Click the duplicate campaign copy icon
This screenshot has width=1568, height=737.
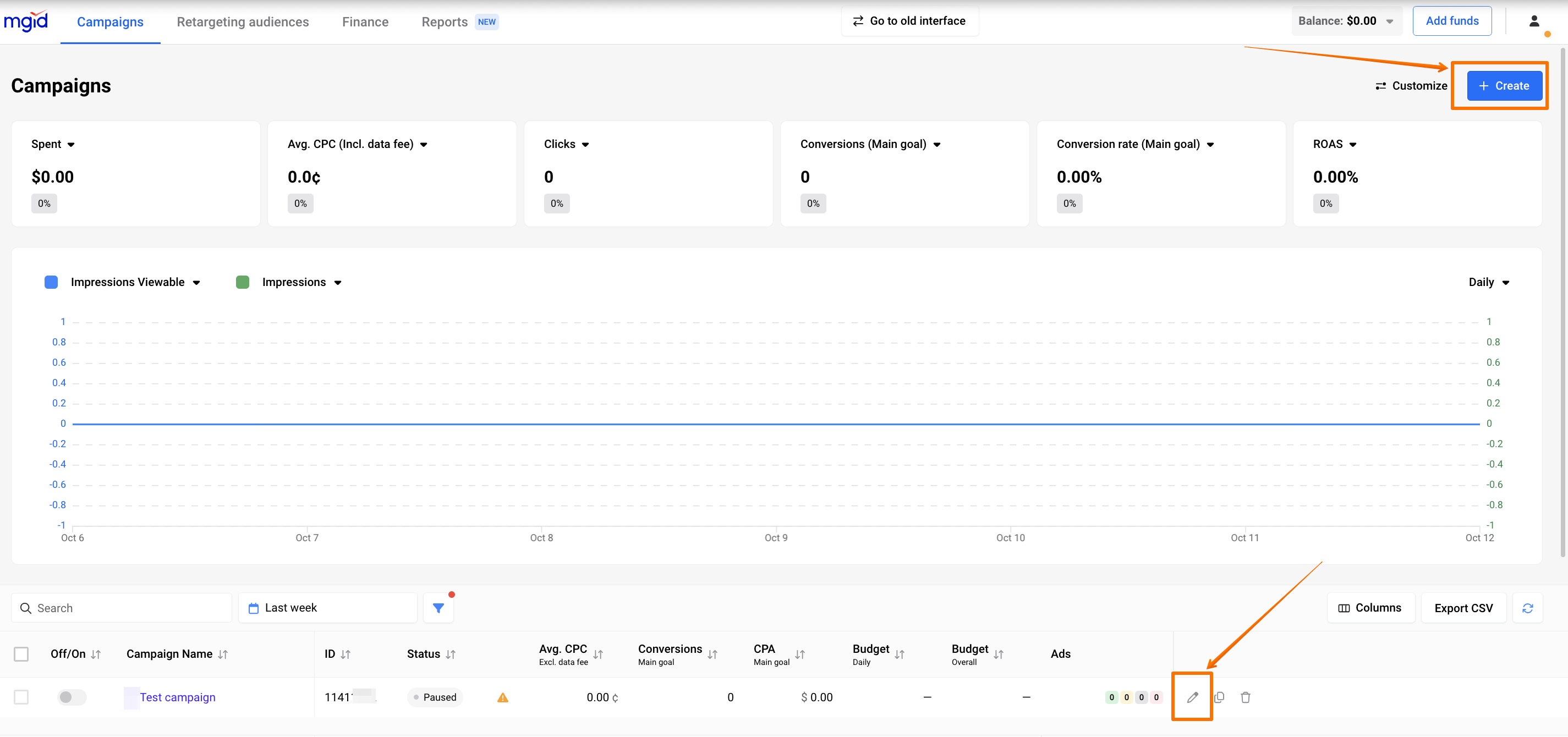pyautogui.click(x=1219, y=697)
